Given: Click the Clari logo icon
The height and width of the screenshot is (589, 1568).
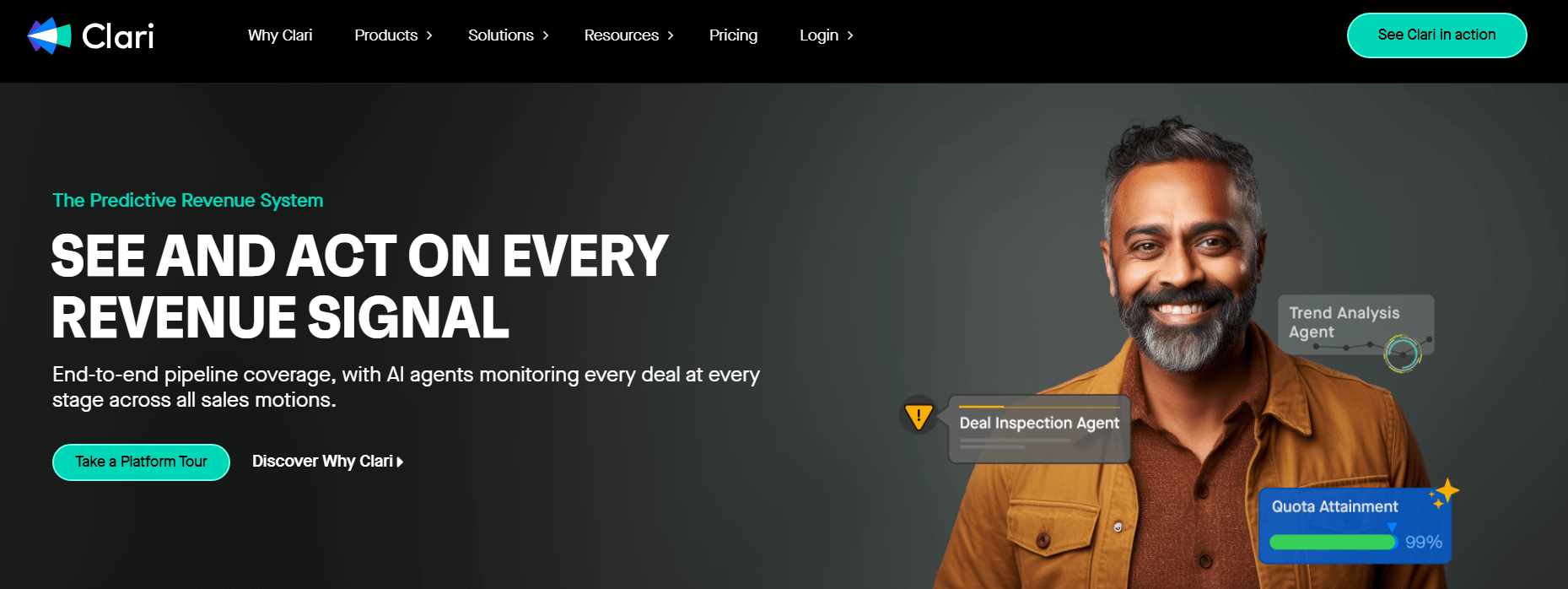Looking at the screenshot, I should [50, 35].
